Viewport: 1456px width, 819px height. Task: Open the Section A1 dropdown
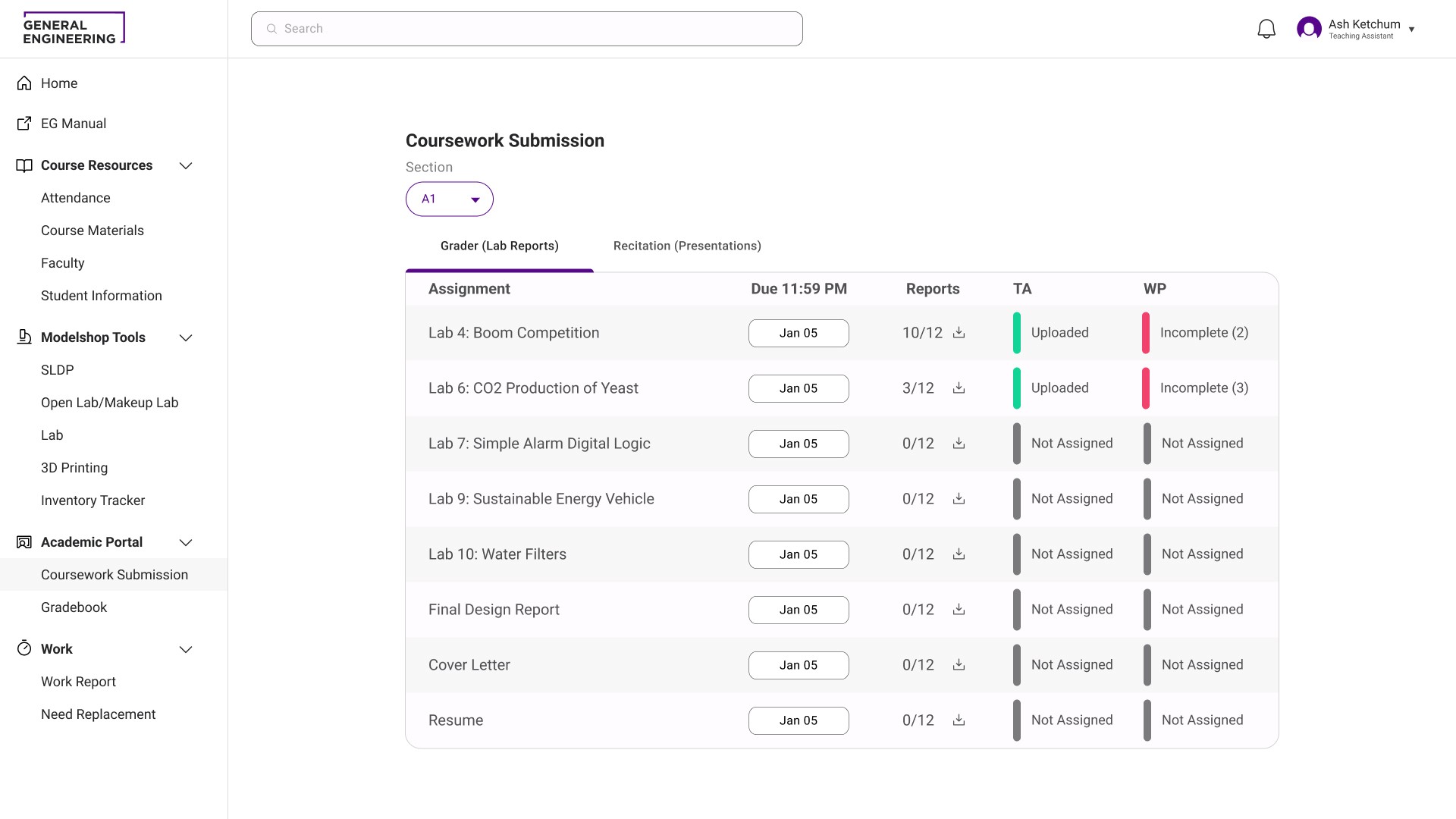point(449,199)
